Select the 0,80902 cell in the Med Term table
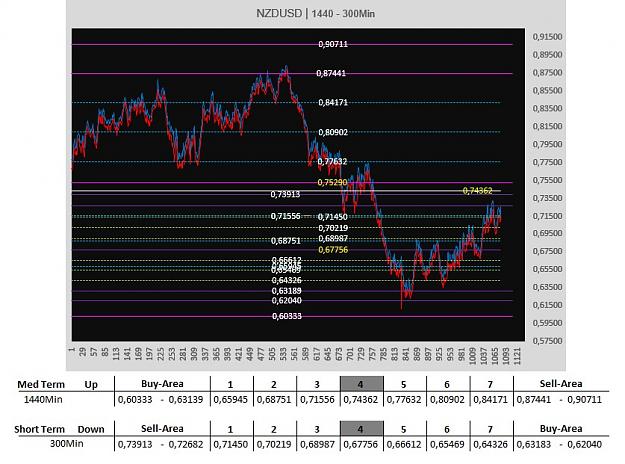This screenshot has width=625, height=464. [x=447, y=399]
